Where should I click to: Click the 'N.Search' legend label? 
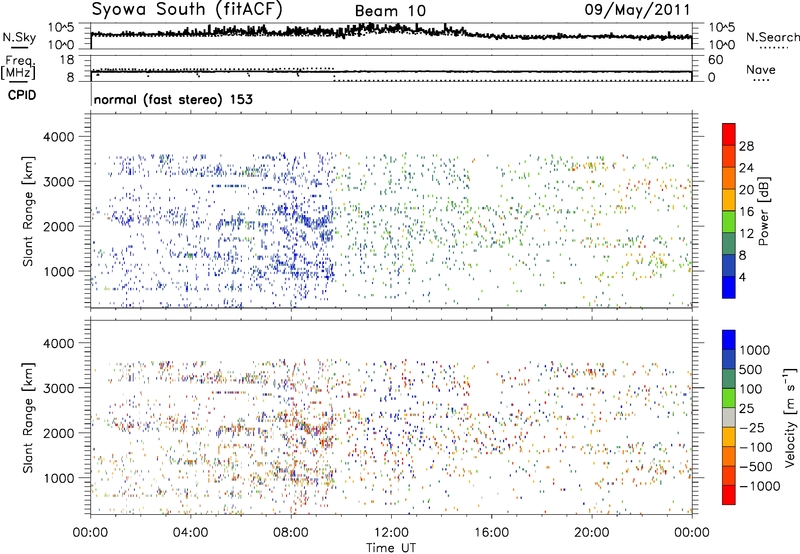773,37
